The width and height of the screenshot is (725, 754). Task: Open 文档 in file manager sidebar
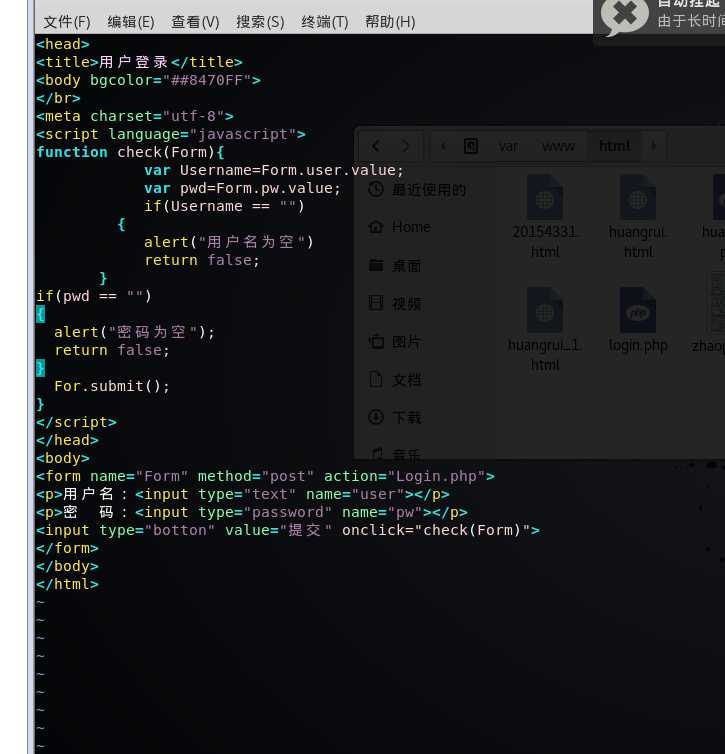pos(395,380)
